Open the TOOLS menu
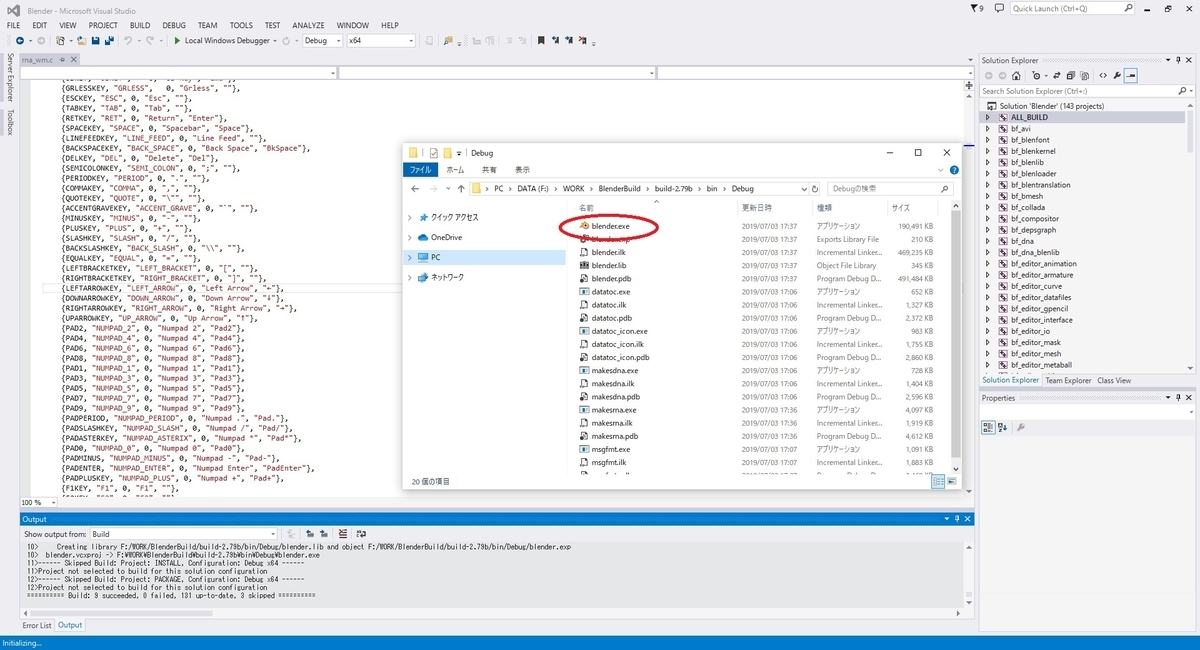 [x=241, y=25]
